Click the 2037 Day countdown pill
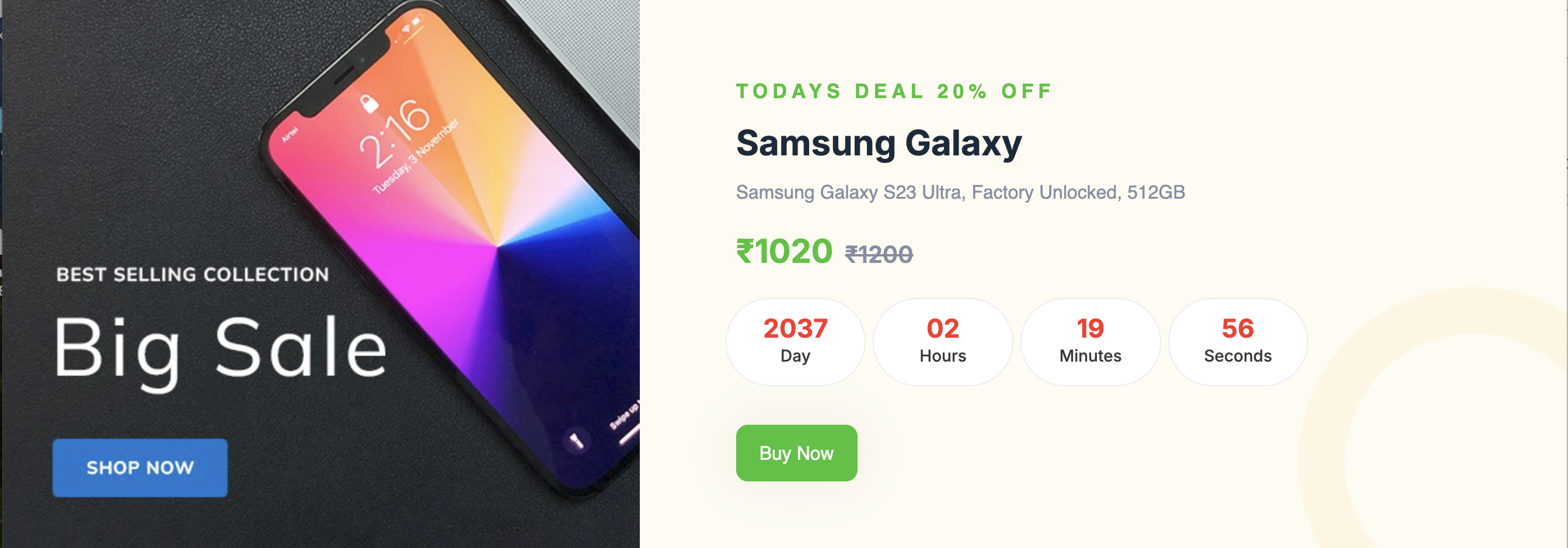Screen dimensions: 1568x548 [x=795, y=342]
